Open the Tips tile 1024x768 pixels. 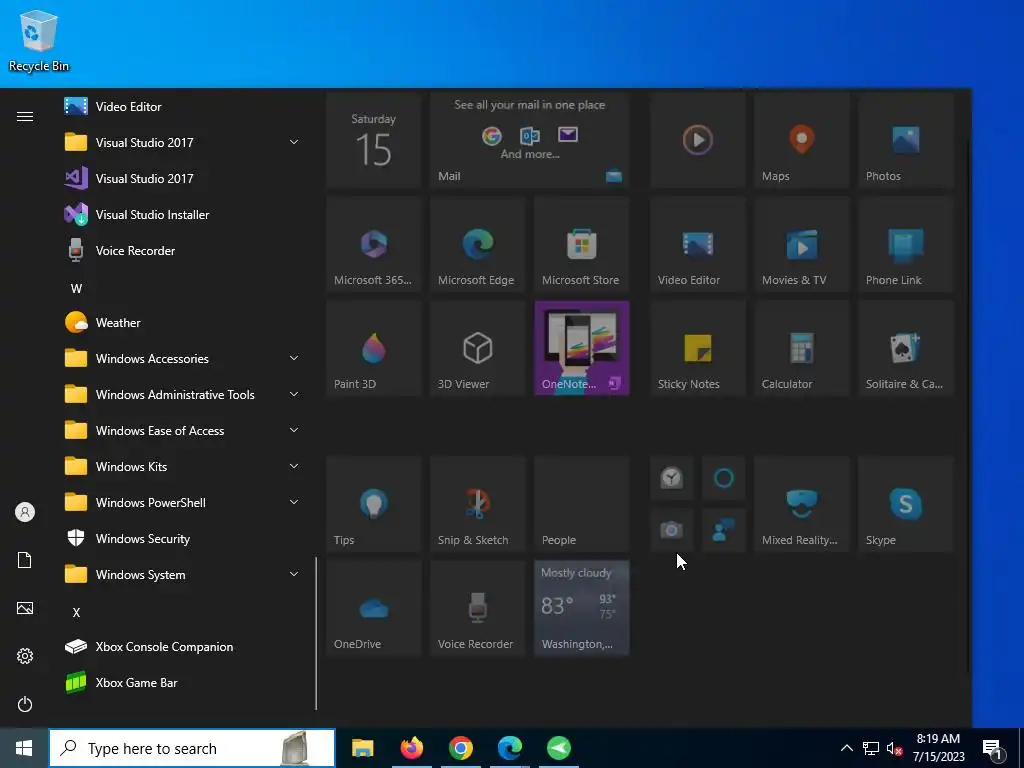(x=374, y=504)
